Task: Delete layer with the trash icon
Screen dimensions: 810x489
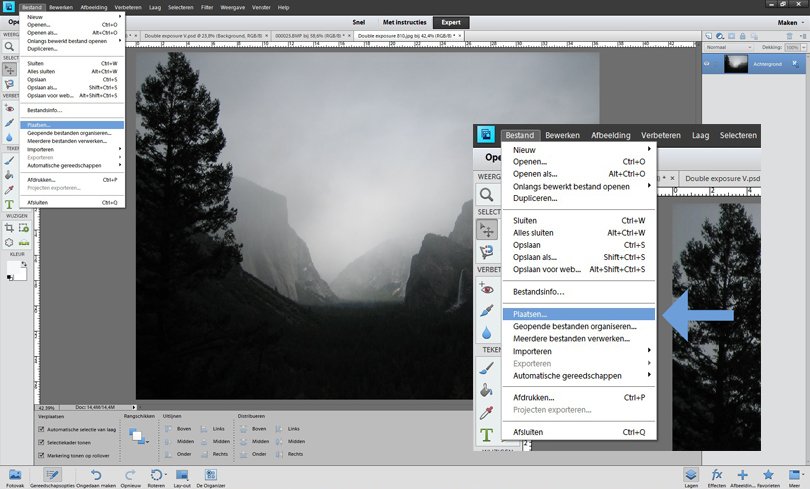Action: (789, 36)
